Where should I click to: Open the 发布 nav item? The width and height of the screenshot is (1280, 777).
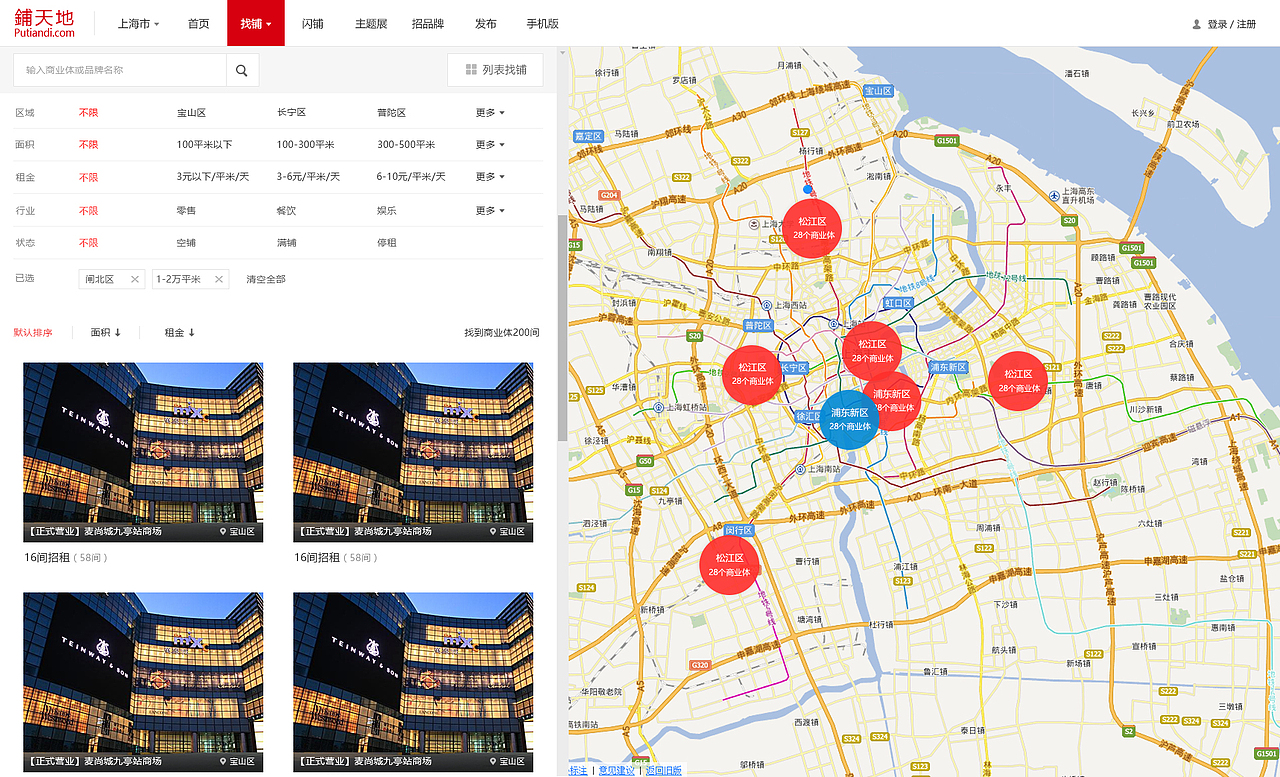tap(486, 23)
